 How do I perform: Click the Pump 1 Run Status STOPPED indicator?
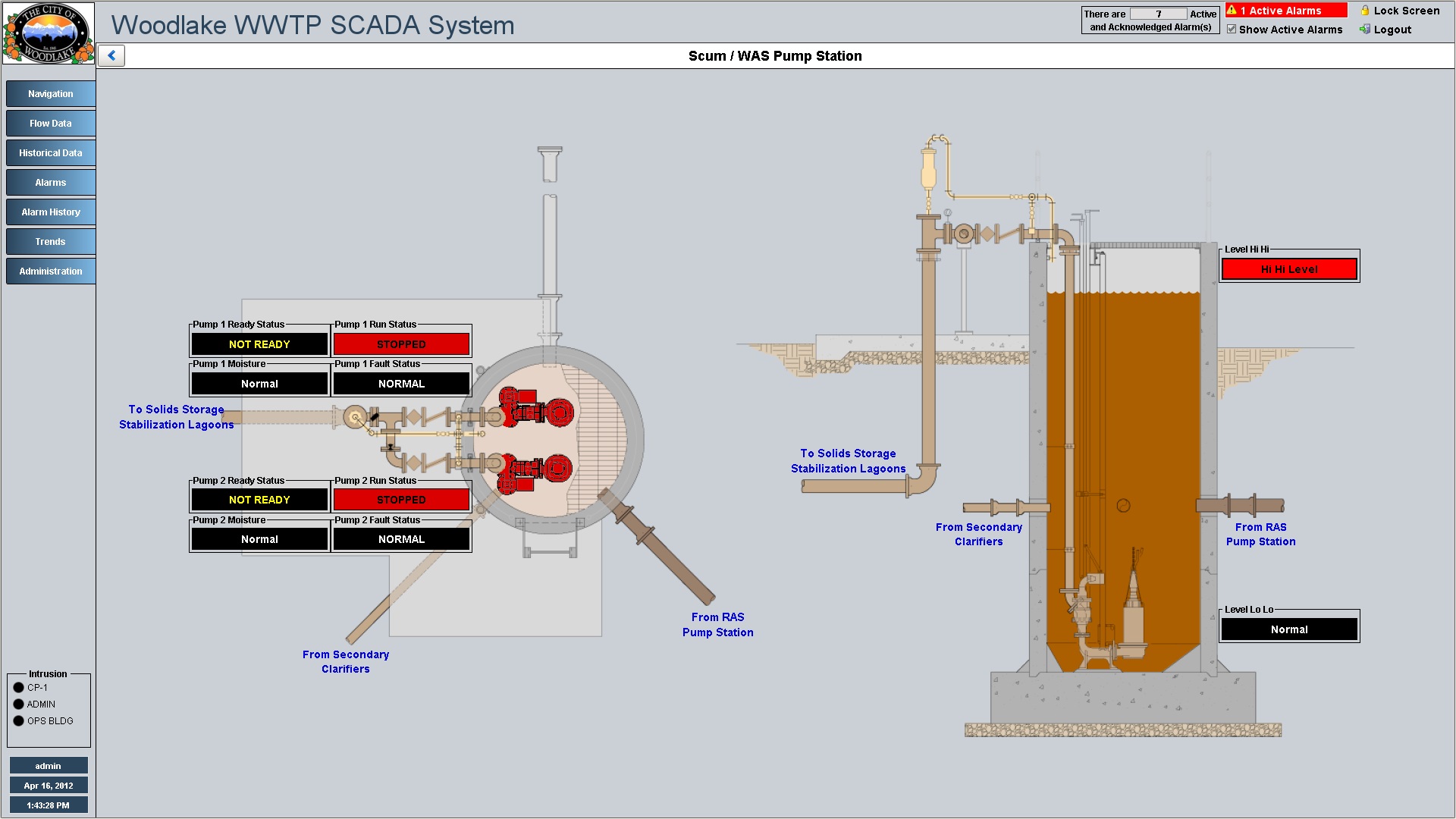pos(401,344)
